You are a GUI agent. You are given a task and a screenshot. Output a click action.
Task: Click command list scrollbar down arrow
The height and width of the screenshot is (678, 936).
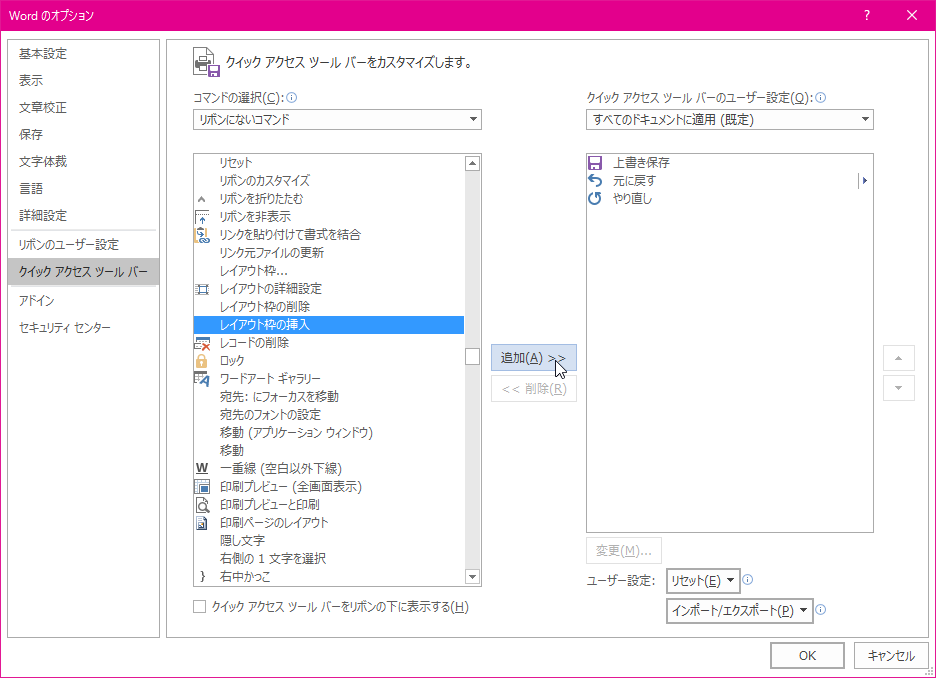click(x=472, y=577)
